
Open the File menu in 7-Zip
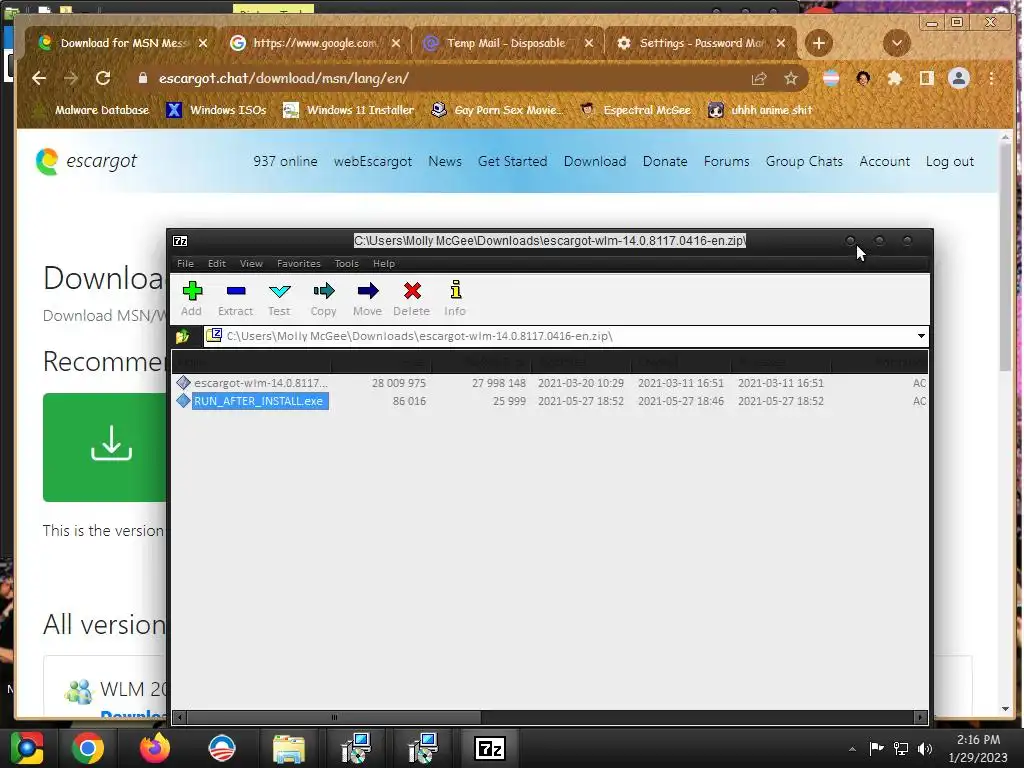click(x=185, y=264)
